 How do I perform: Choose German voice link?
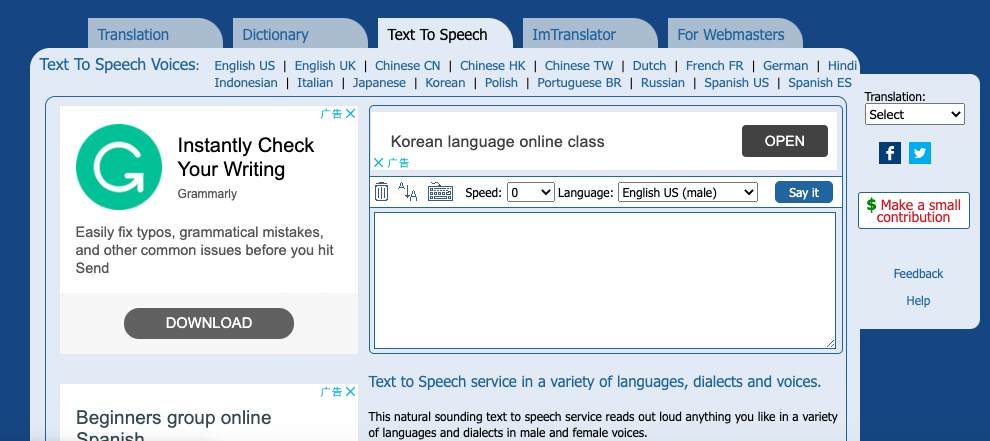pos(785,66)
